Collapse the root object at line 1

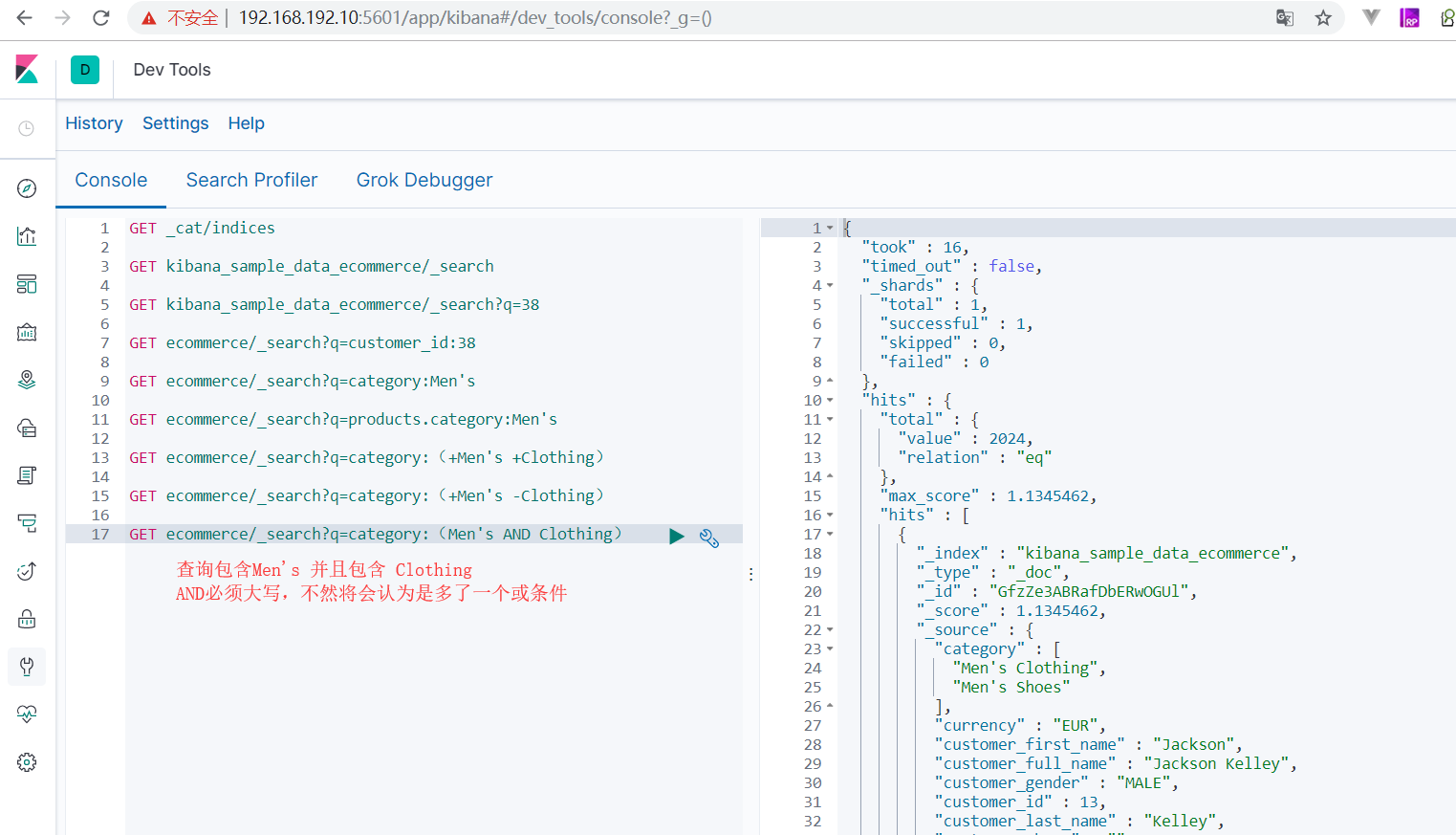830,229
